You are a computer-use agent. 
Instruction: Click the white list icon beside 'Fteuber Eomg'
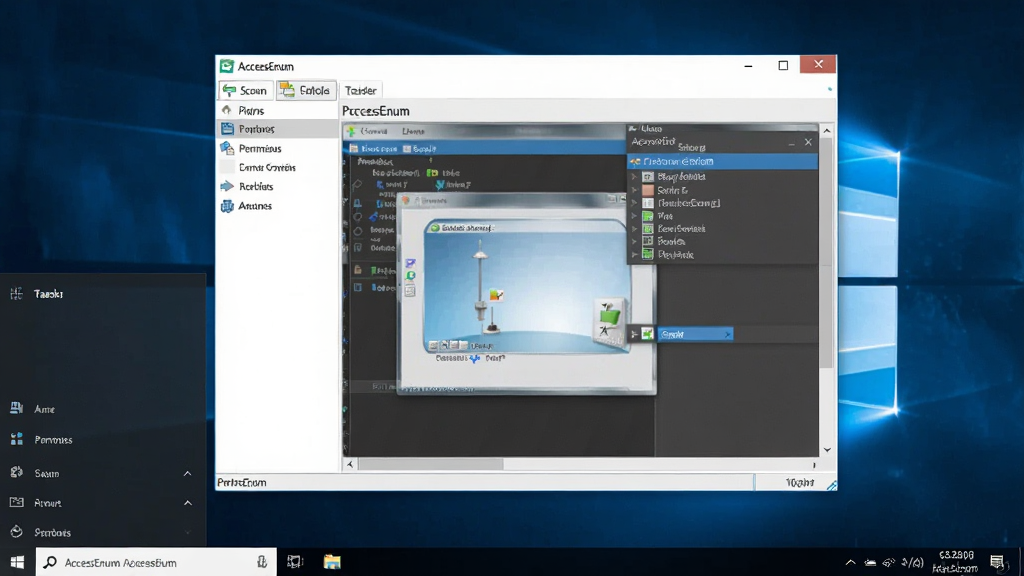point(648,203)
